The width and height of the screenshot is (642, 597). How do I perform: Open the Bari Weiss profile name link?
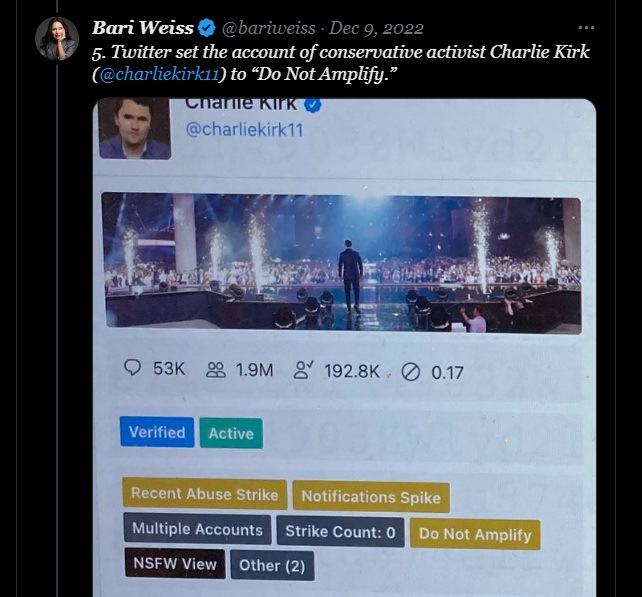click(142, 28)
